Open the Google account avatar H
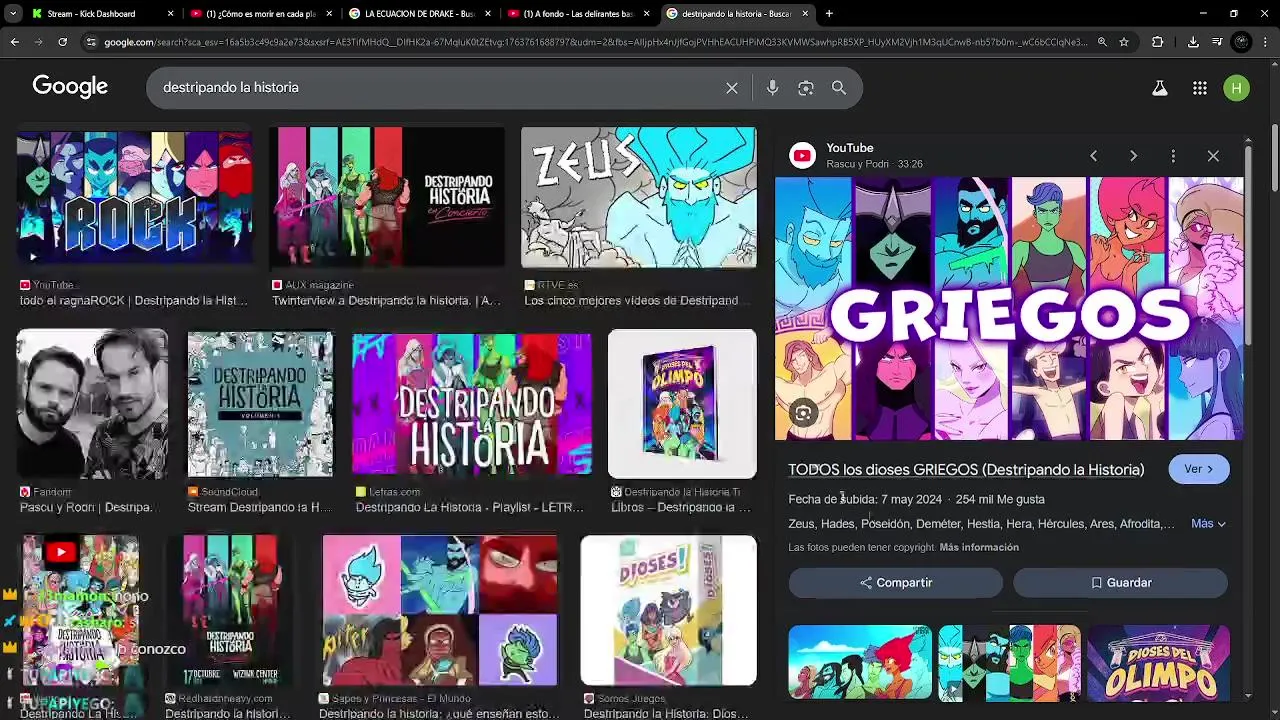 (1236, 88)
